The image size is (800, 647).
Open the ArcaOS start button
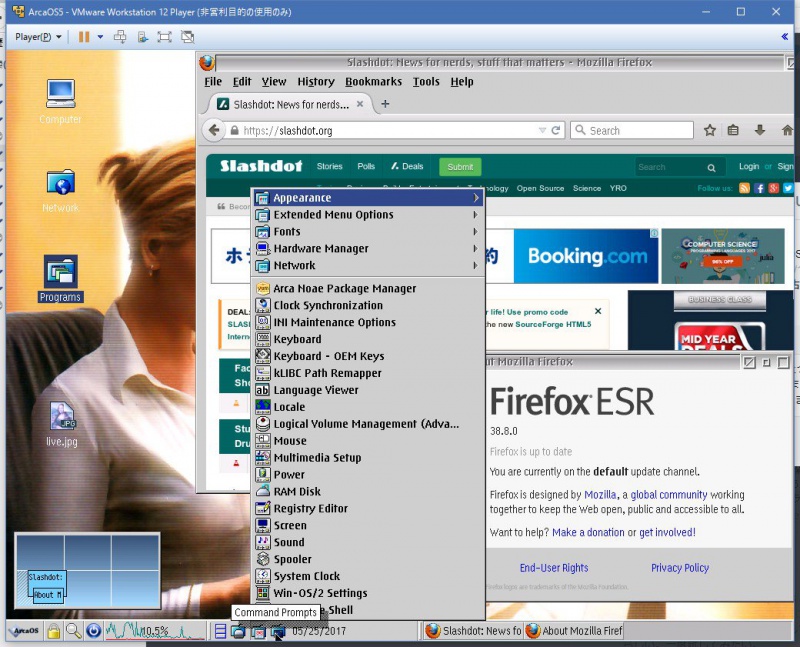(x=24, y=631)
